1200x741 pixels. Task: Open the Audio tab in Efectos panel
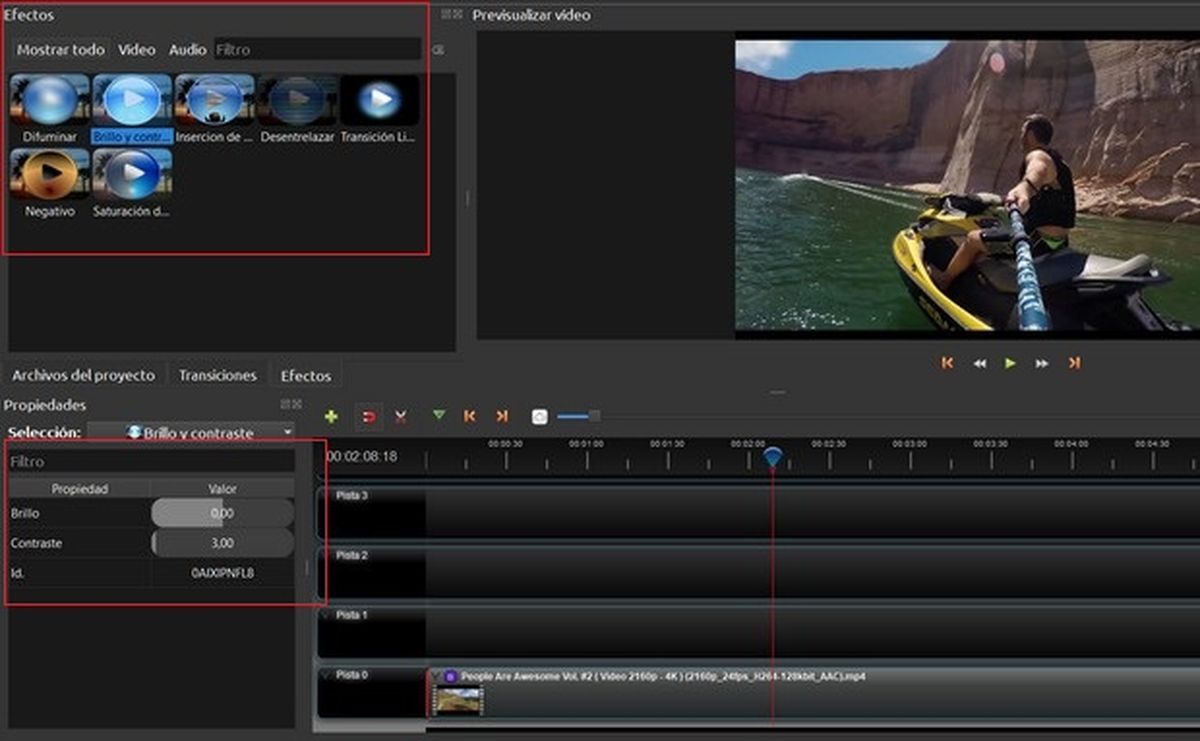186,49
